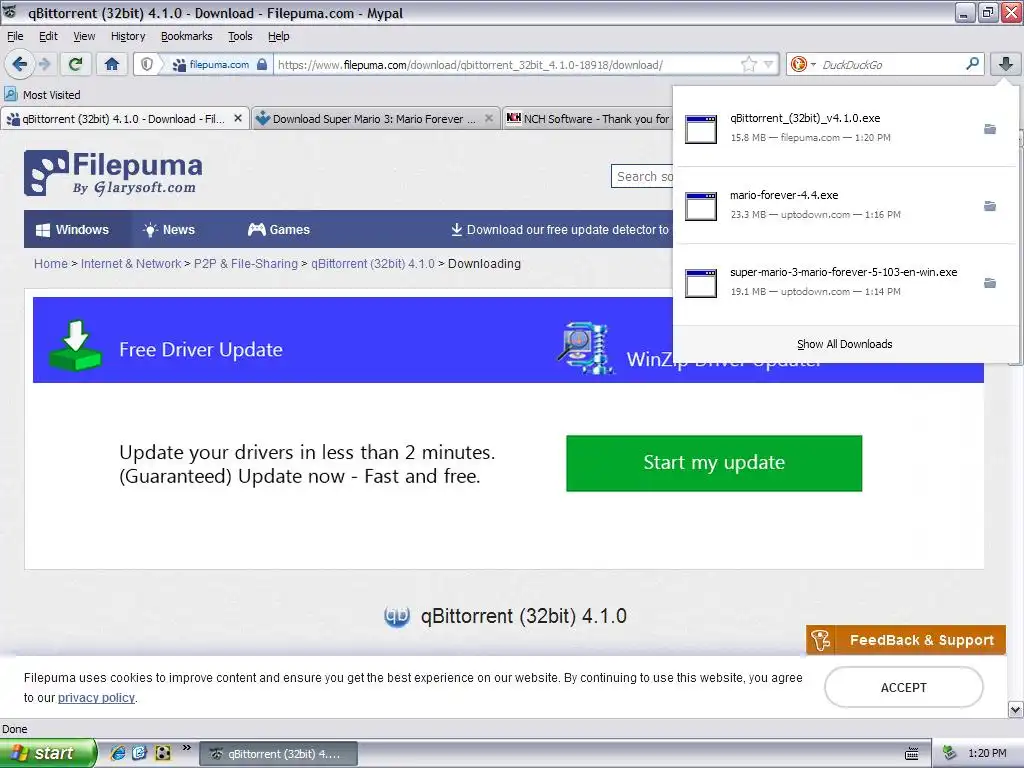Viewport: 1024px width, 768px height.
Task: Expand quick launch overflow chevron
Action: click(187, 748)
